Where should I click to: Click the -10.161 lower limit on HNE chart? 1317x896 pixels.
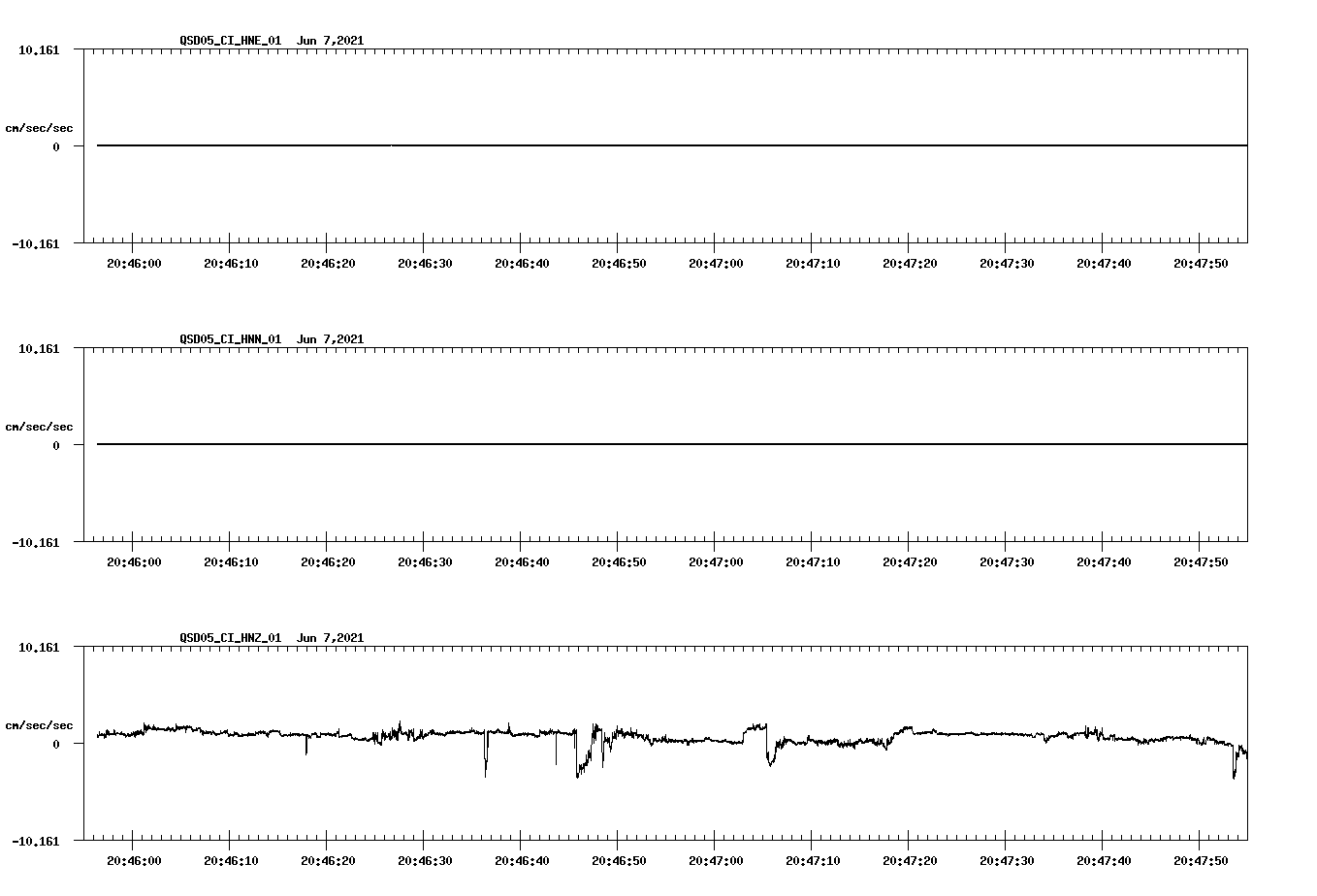(36, 244)
